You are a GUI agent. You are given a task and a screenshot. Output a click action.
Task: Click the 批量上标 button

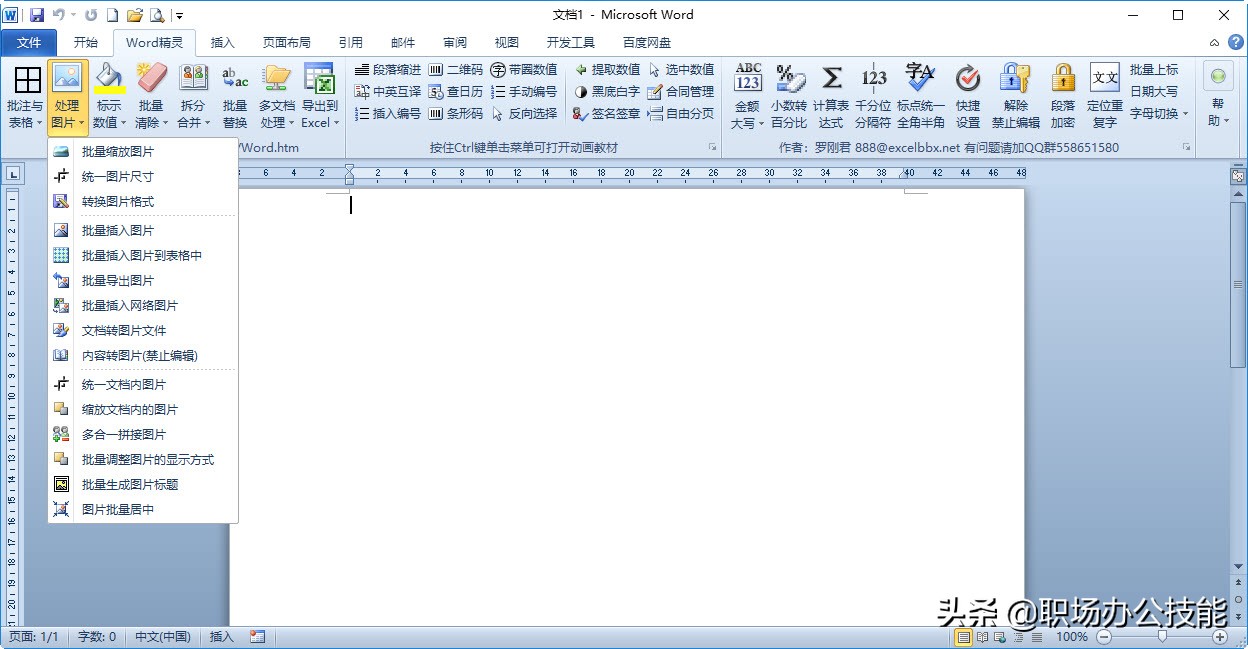pyautogui.click(x=1154, y=70)
